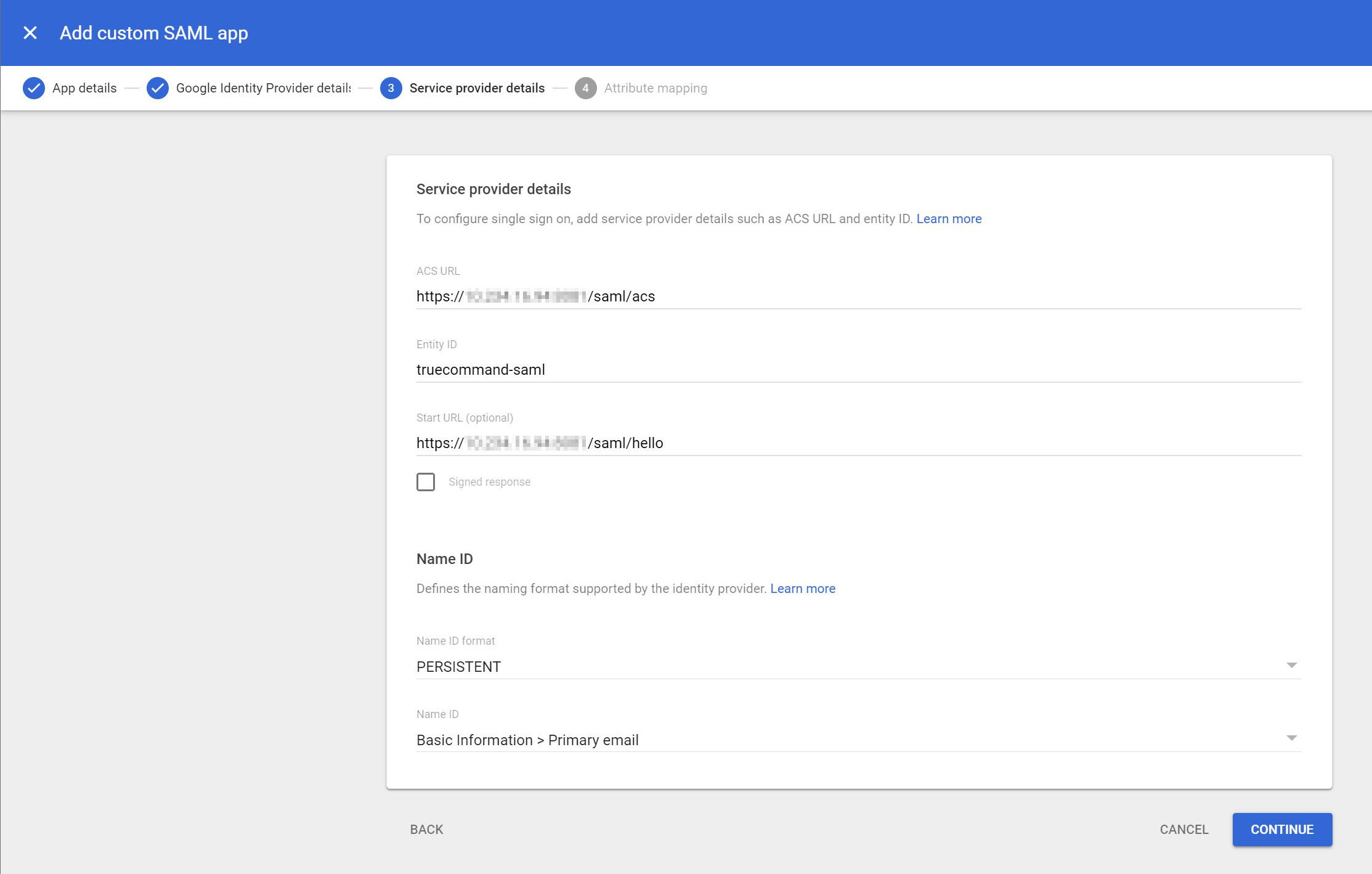Viewport: 1372px width, 874px height.
Task: Expand the Basic Information > Primary email selector
Action: point(1292,738)
